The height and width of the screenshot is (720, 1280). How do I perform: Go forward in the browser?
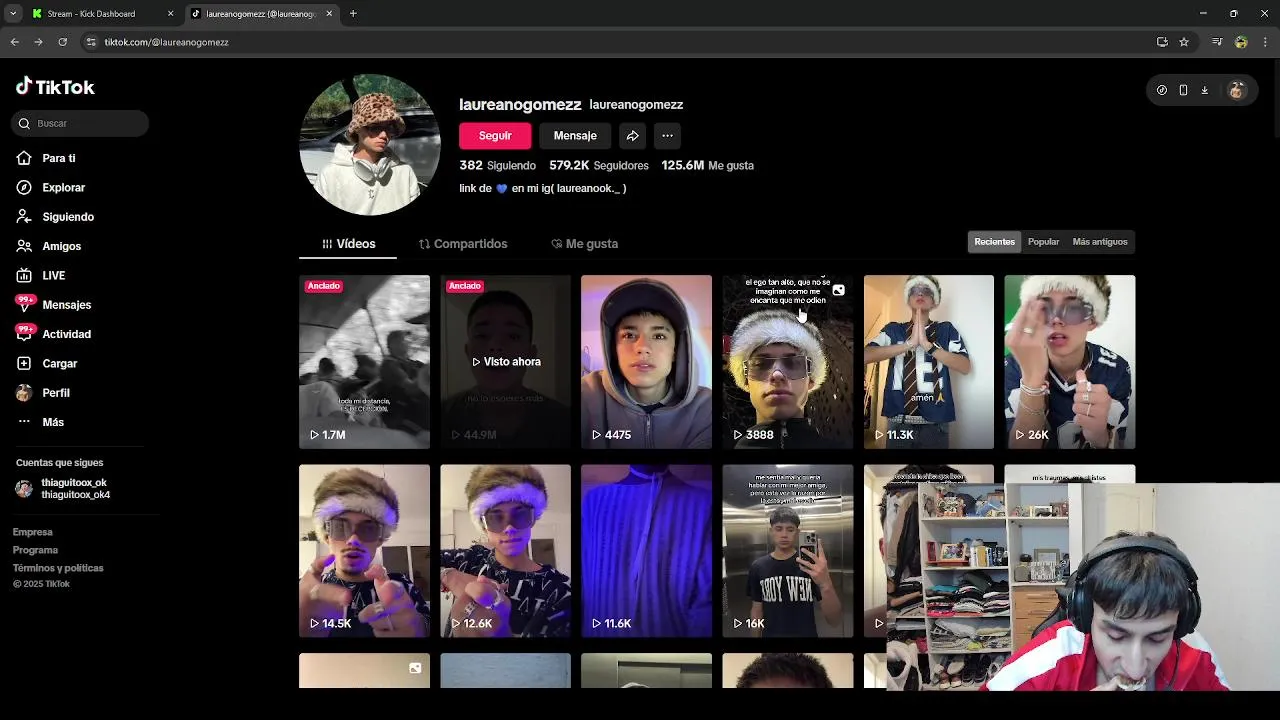click(38, 42)
